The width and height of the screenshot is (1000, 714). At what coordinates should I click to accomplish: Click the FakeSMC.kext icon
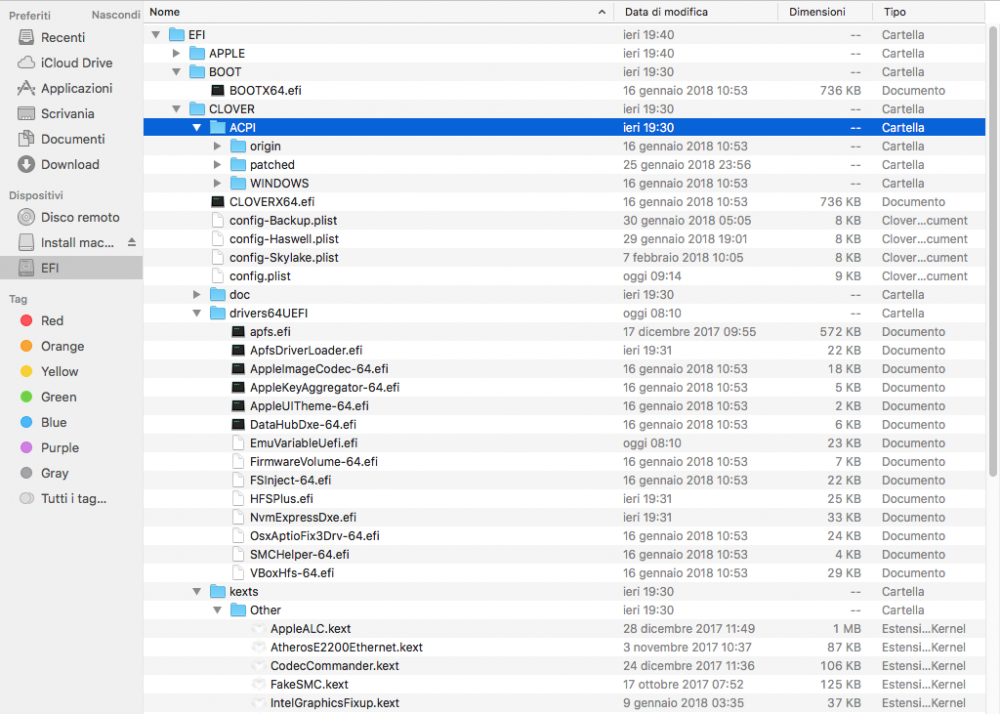[258, 685]
